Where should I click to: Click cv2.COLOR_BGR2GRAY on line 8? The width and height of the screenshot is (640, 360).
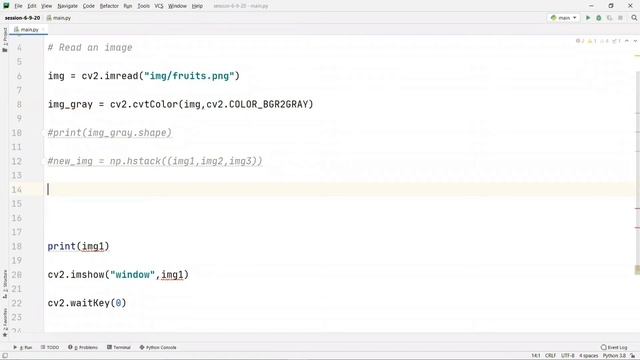[x=257, y=104]
